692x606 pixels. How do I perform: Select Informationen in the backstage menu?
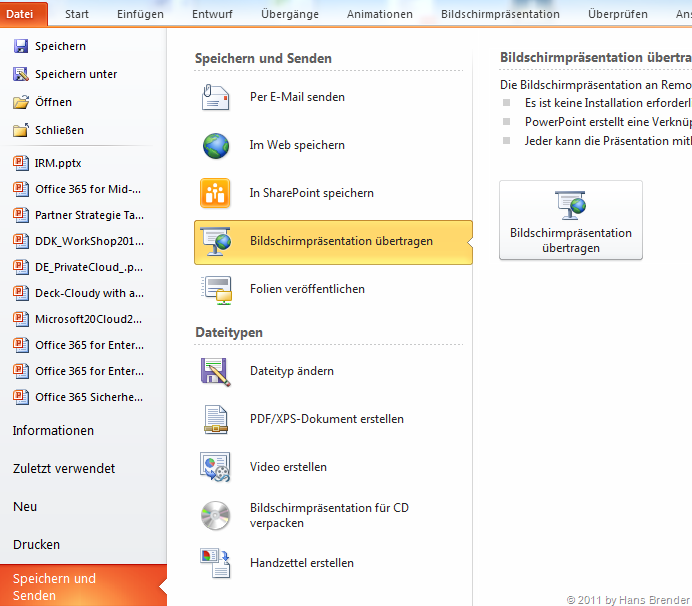pos(53,431)
